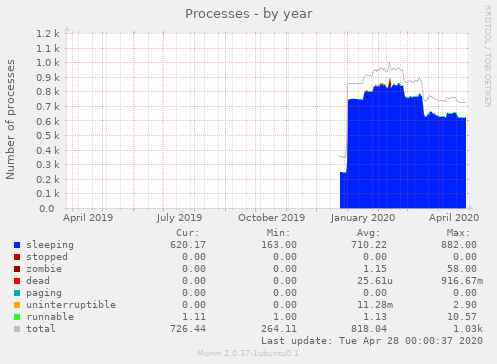Click the chart title 'Processes - by year'
The image size is (497, 364).
click(x=249, y=14)
